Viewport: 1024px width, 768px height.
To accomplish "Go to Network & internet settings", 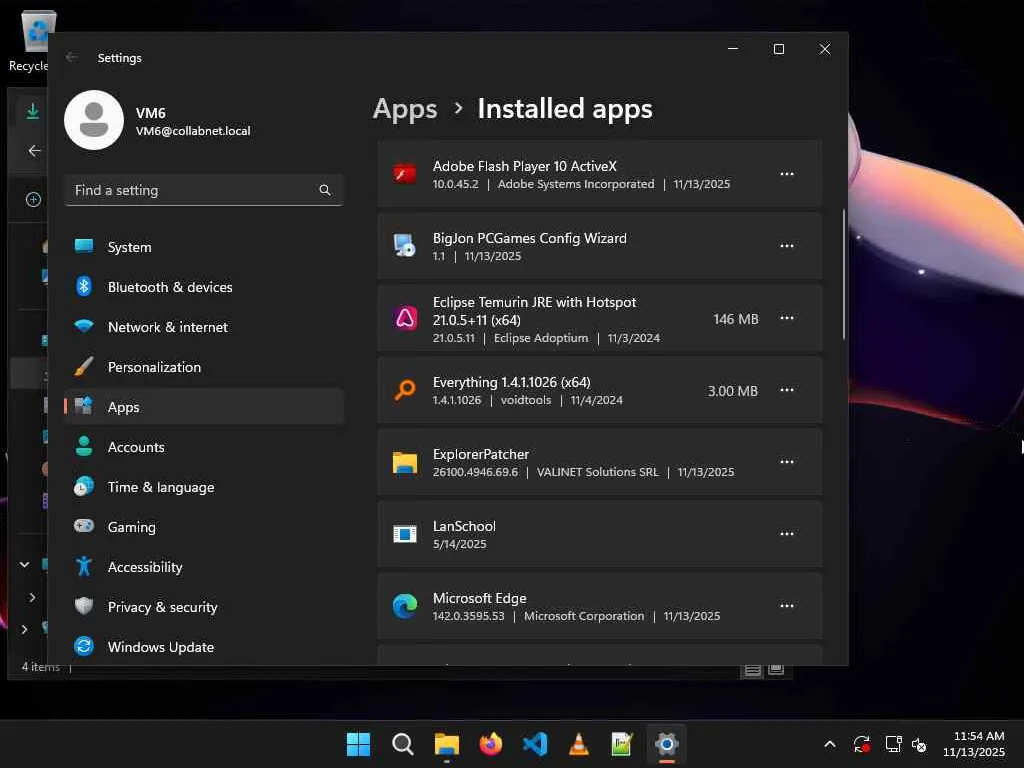I will click(x=204, y=327).
